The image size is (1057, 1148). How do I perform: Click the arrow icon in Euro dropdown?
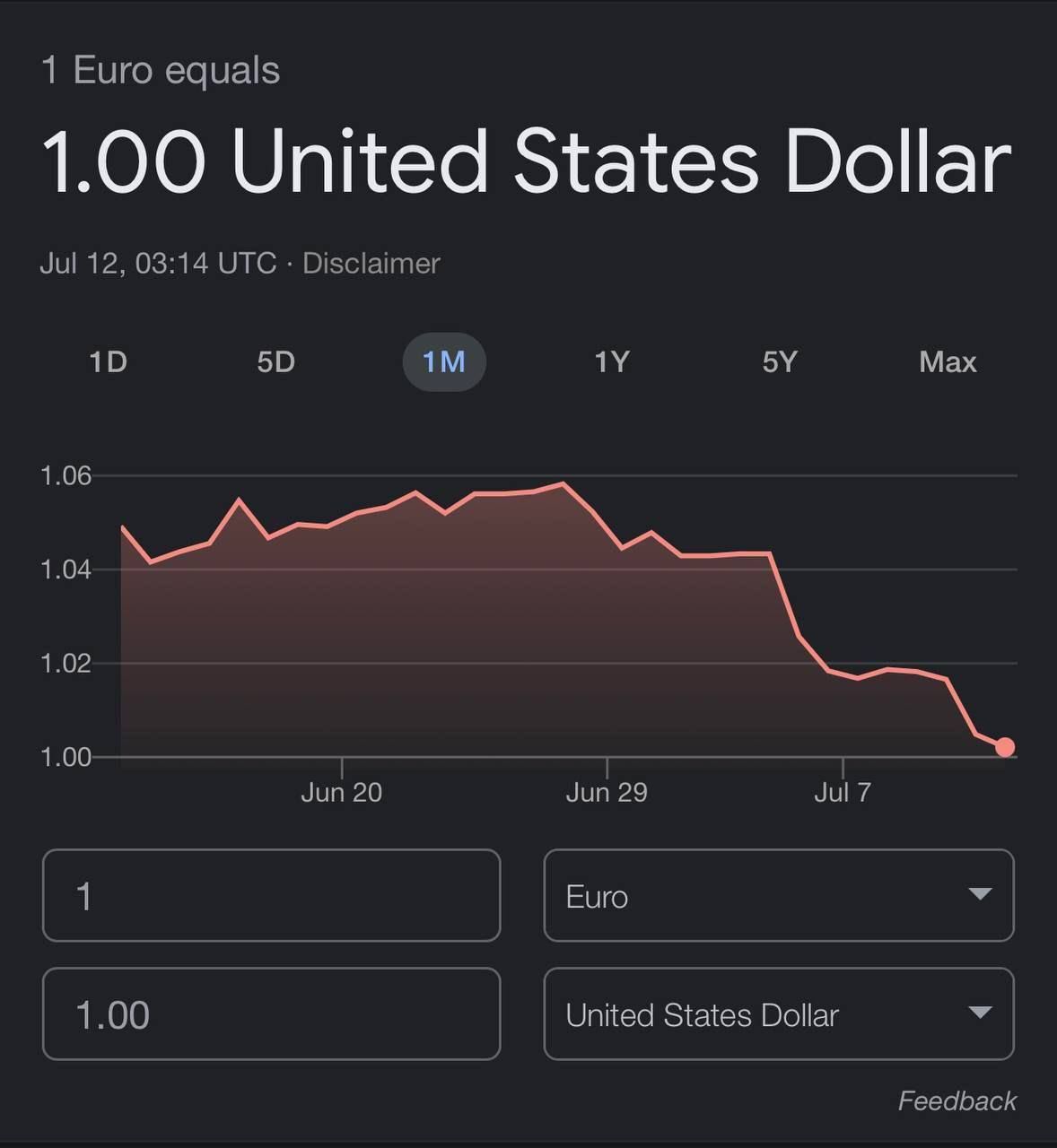pyautogui.click(x=980, y=894)
